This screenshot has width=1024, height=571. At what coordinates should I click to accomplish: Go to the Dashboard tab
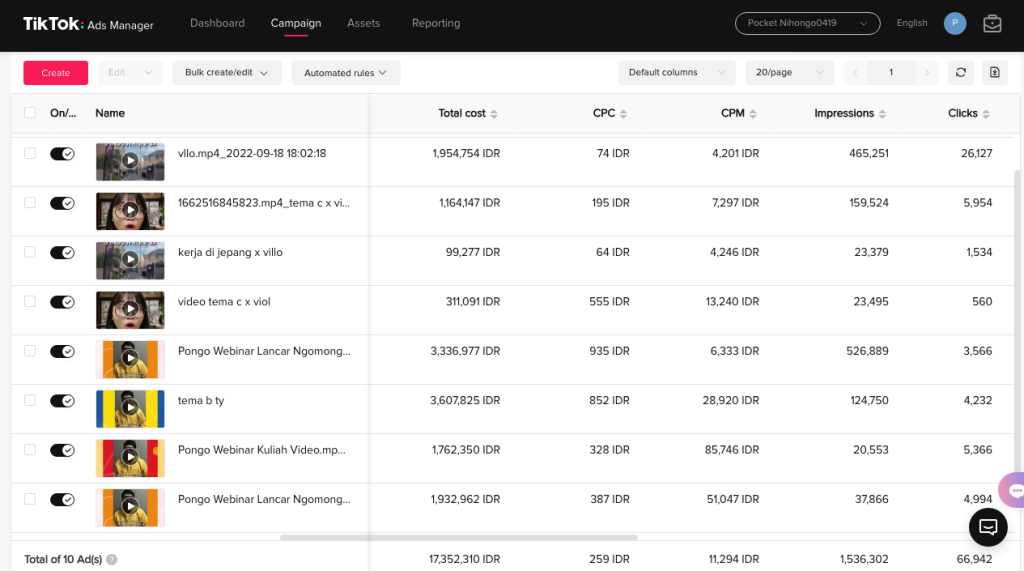217,23
